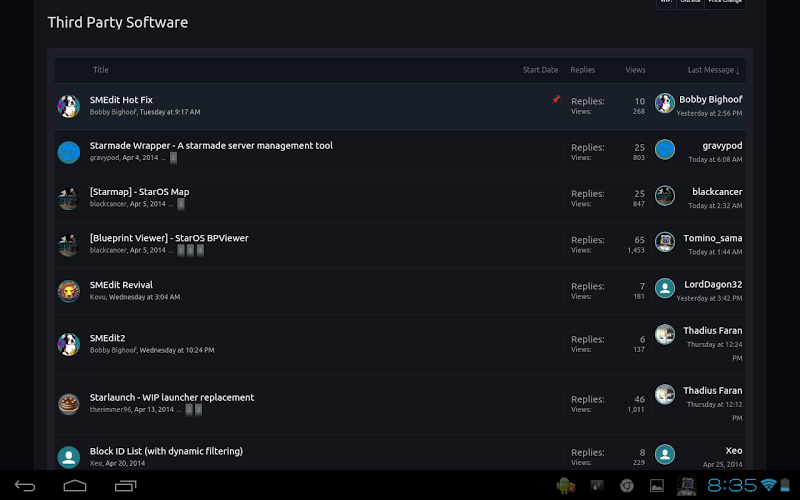Open Block ID List (with dynamic filtering) thread
The height and width of the screenshot is (500, 800).
[x=166, y=451]
